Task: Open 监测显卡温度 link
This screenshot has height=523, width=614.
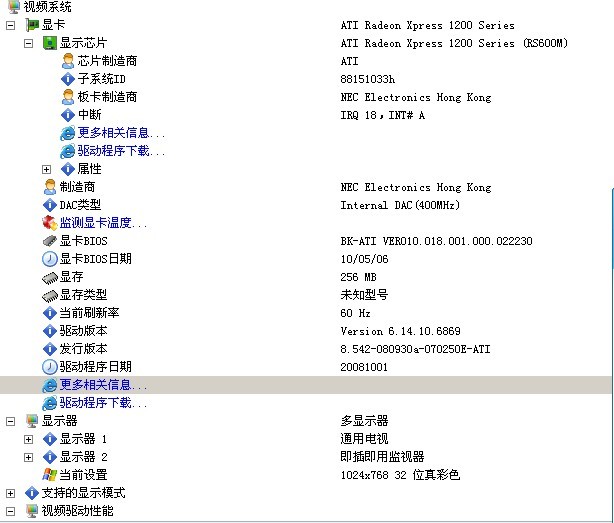Action: pyautogui.click(x=104, y=223)
